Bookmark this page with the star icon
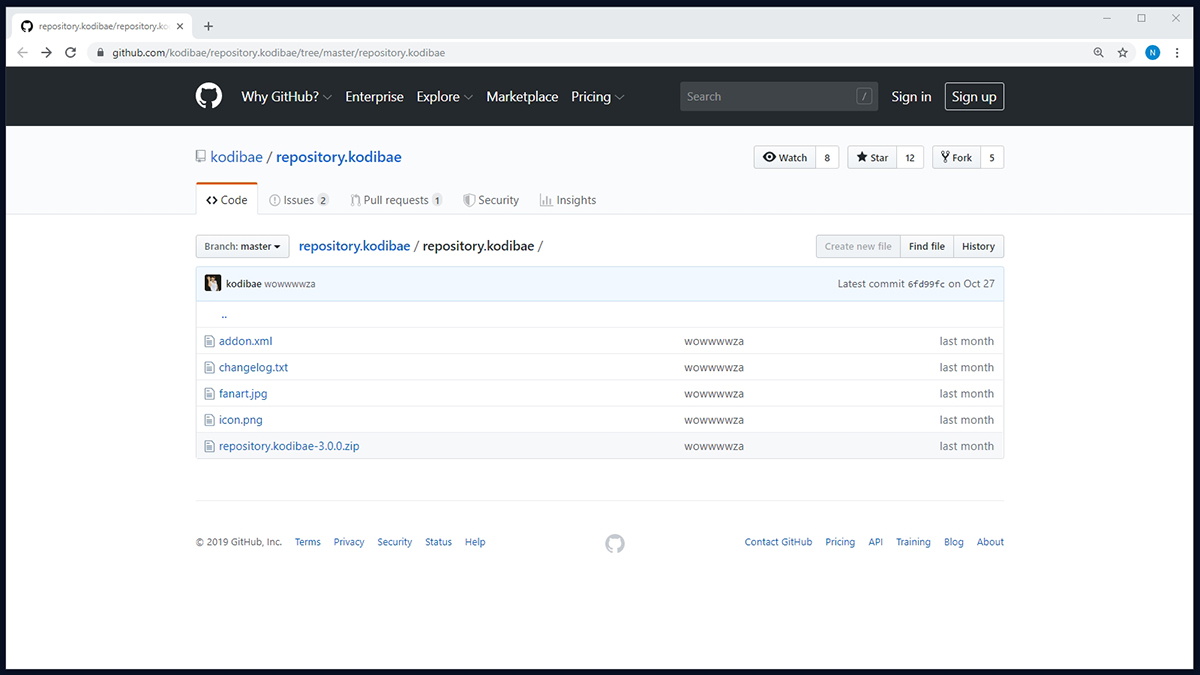Image resolution: width=1200 pixels, height=675 pixels. coord(1123,53)
